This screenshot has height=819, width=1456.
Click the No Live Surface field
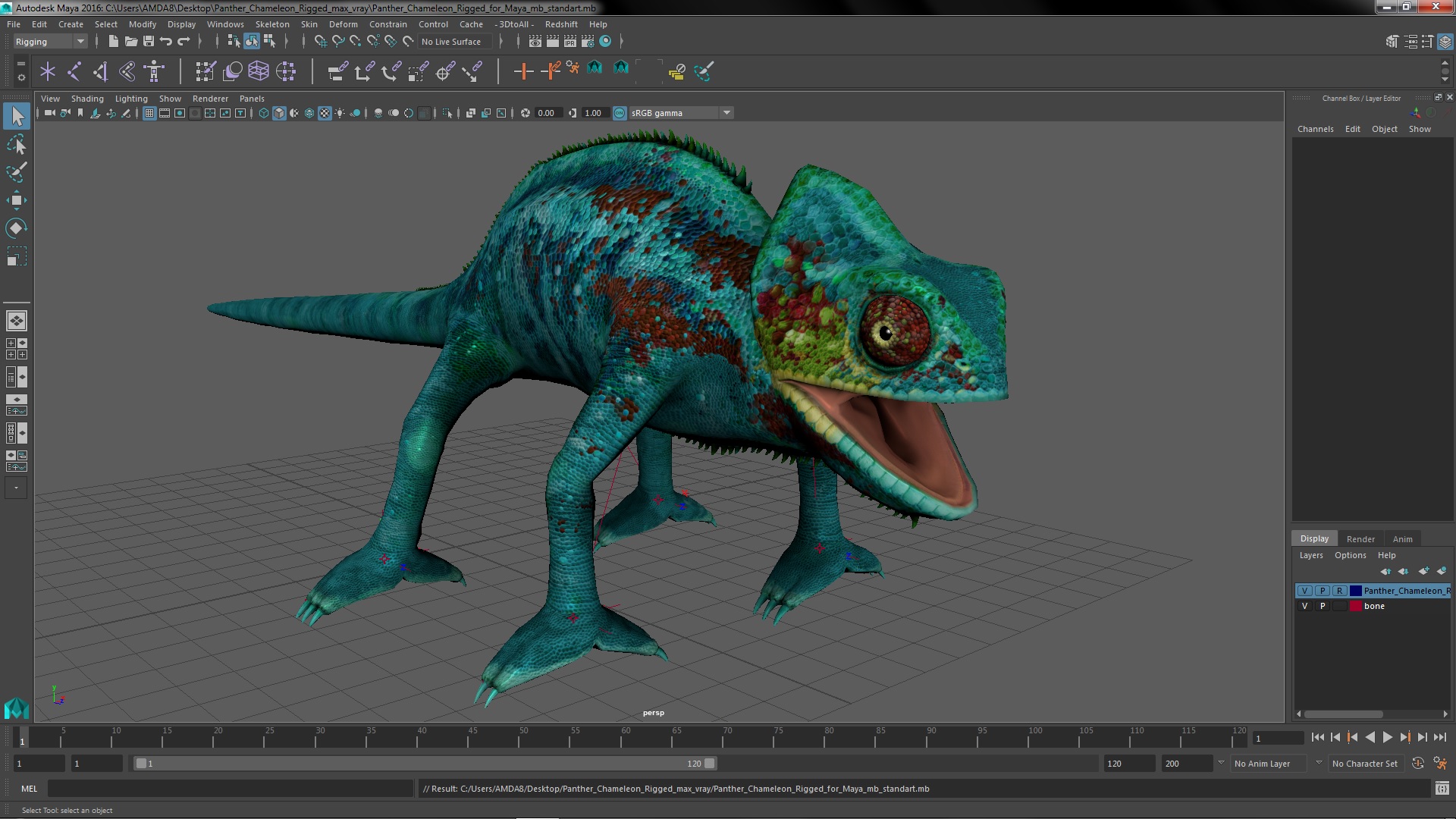pos(453,42)
